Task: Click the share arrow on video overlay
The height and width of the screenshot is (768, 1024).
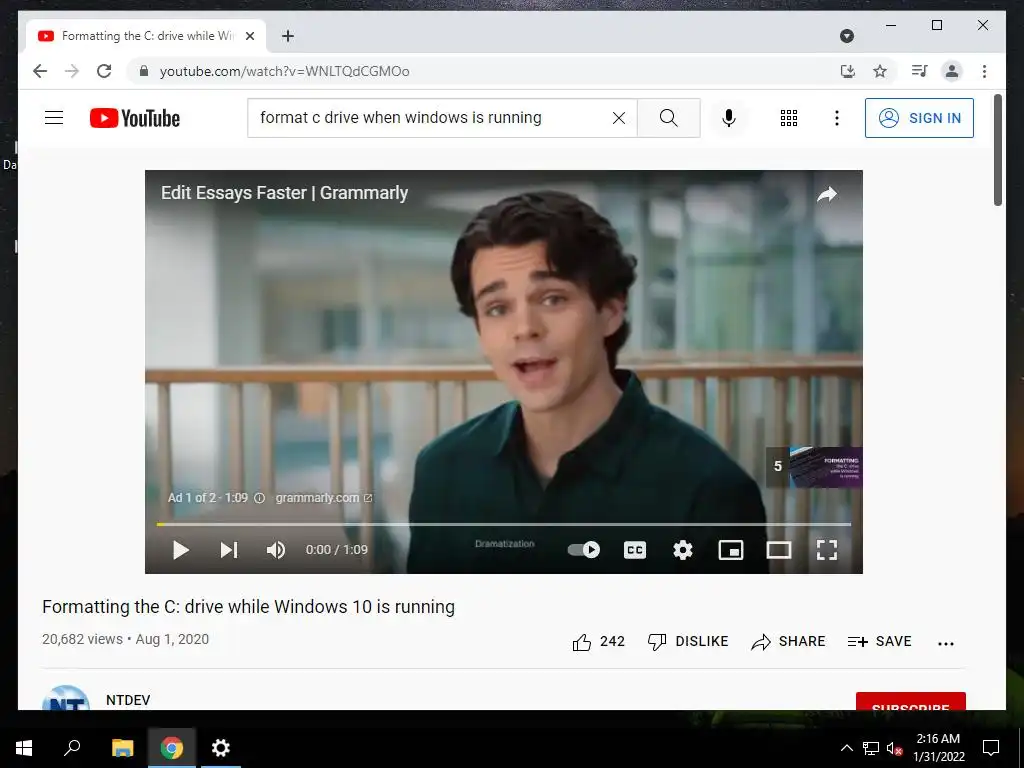Action: pos(827,194)
